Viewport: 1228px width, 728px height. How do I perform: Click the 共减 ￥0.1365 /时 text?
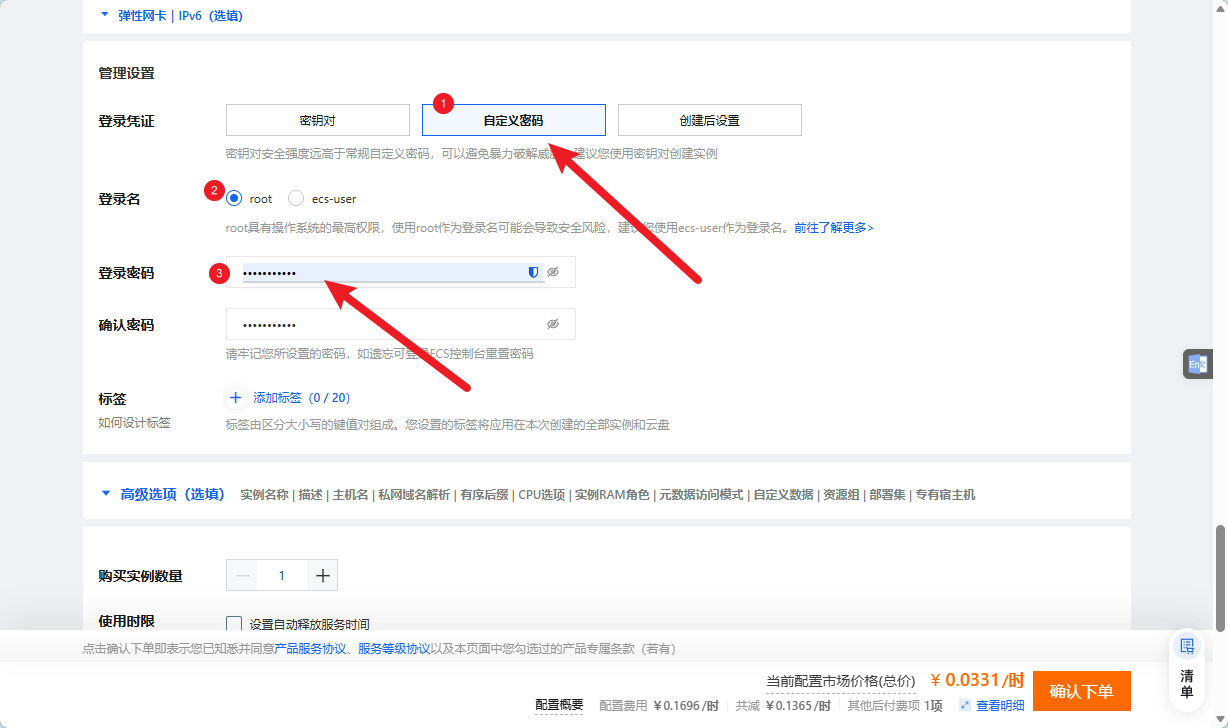(783, 706)
